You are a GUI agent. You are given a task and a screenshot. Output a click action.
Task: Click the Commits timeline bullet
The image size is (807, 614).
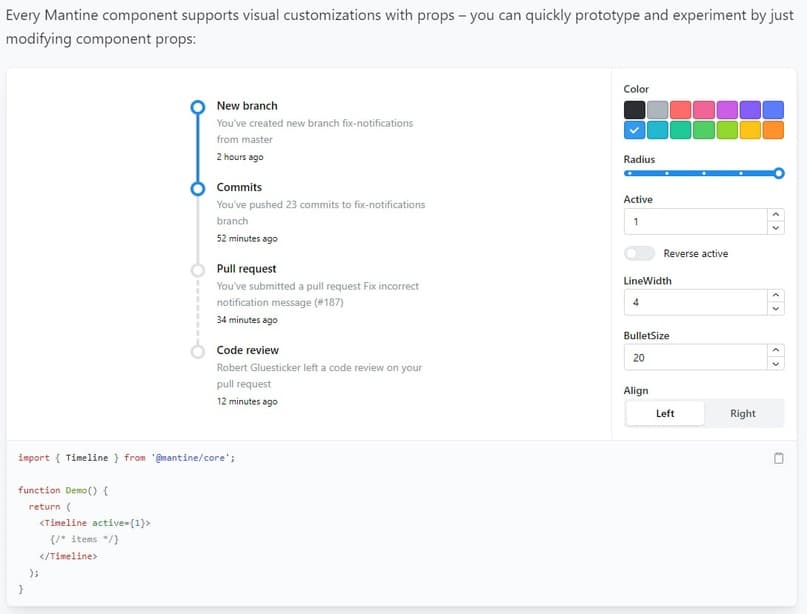click(197, 187)
